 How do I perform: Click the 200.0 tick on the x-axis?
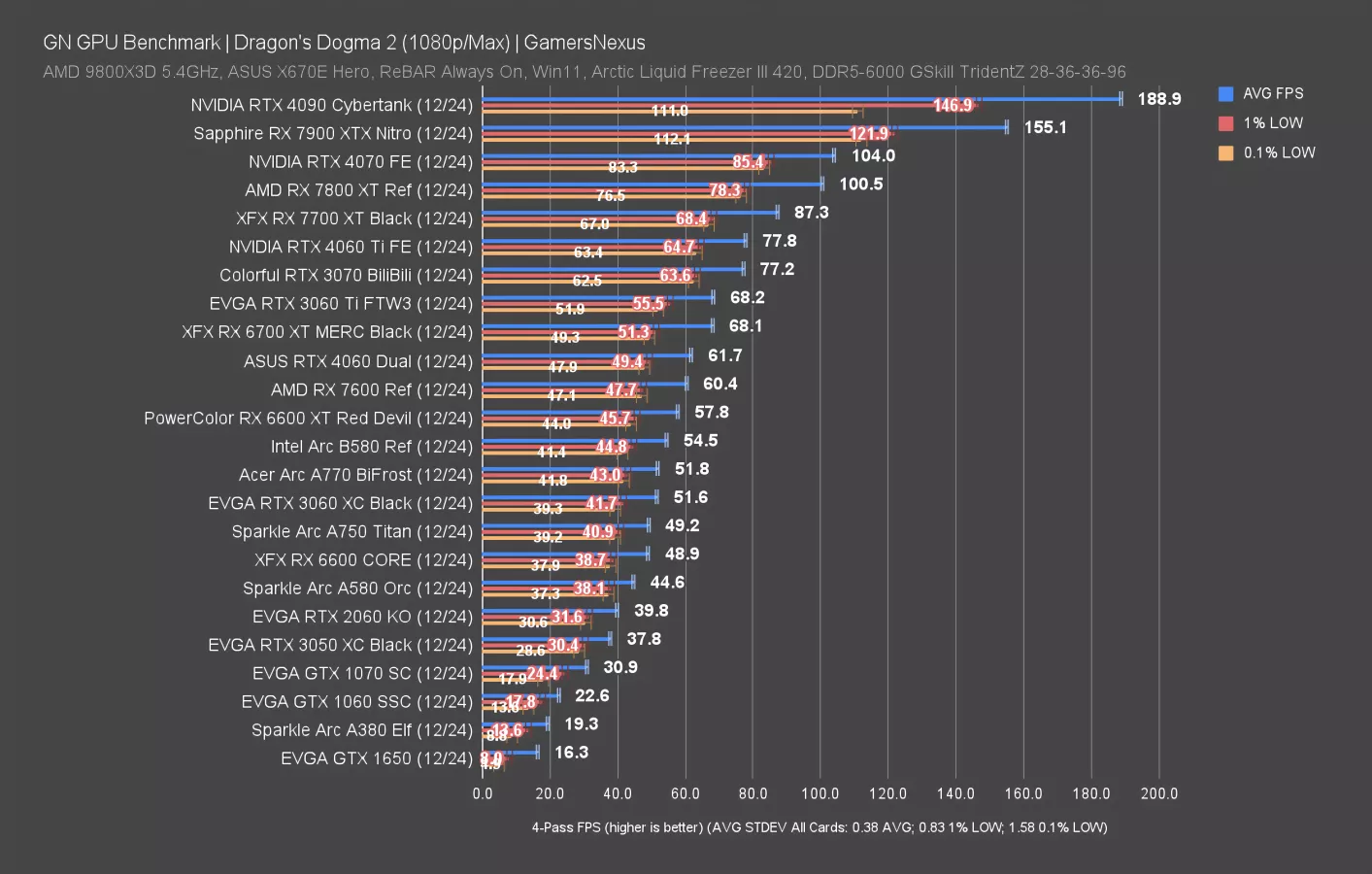1158,793
